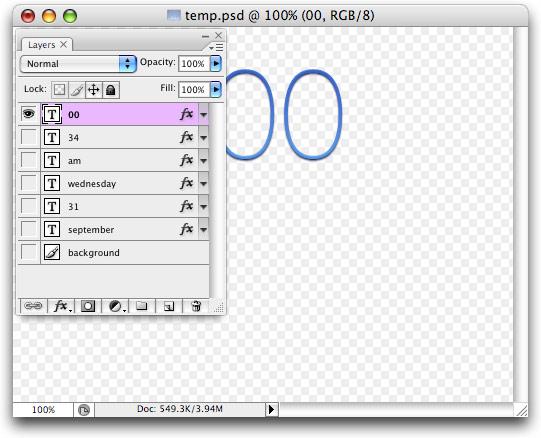Show the wednesday layer

[29, 183]
